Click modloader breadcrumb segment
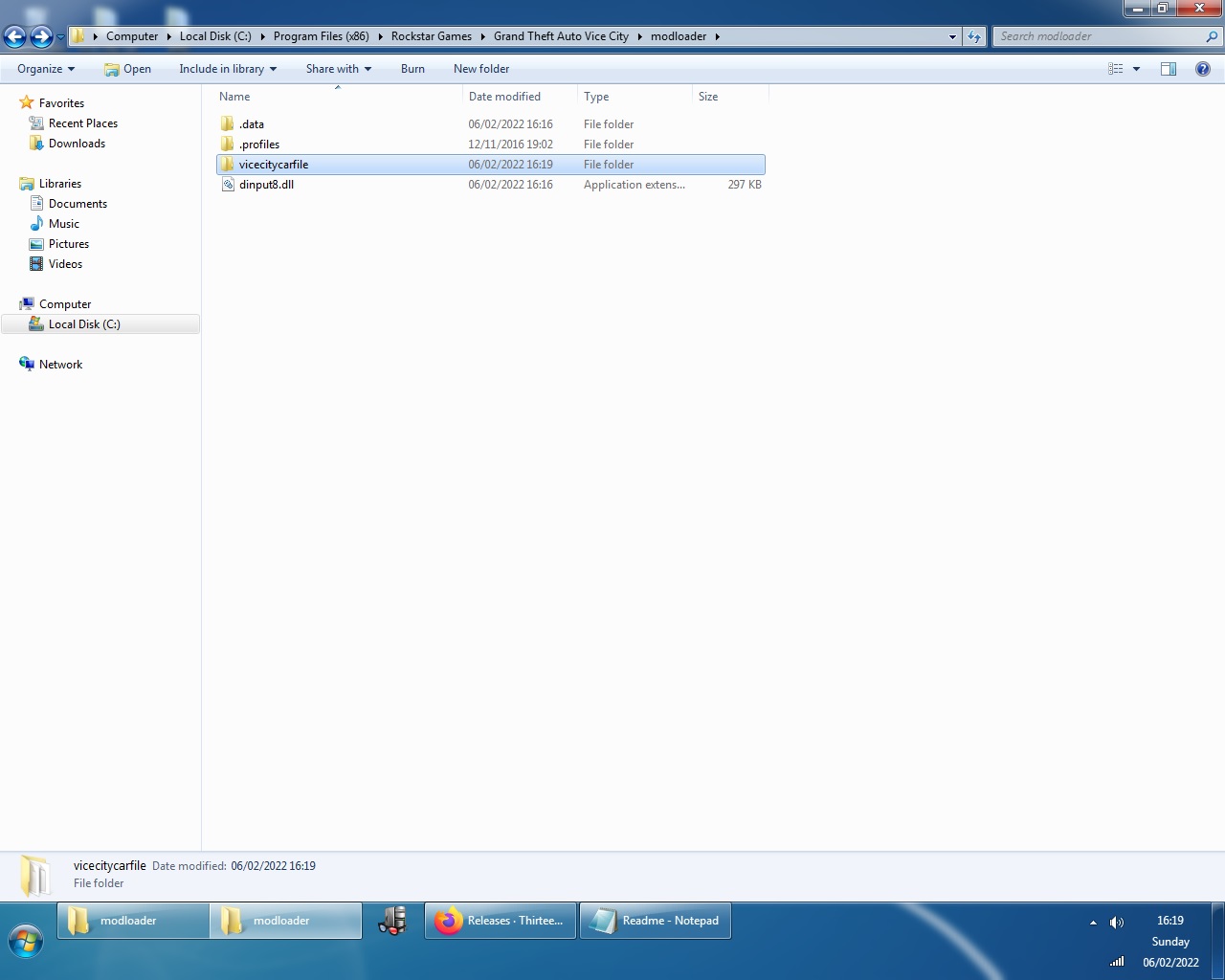Viewport: 1225px width, 980px height. (x=679, y=36)
